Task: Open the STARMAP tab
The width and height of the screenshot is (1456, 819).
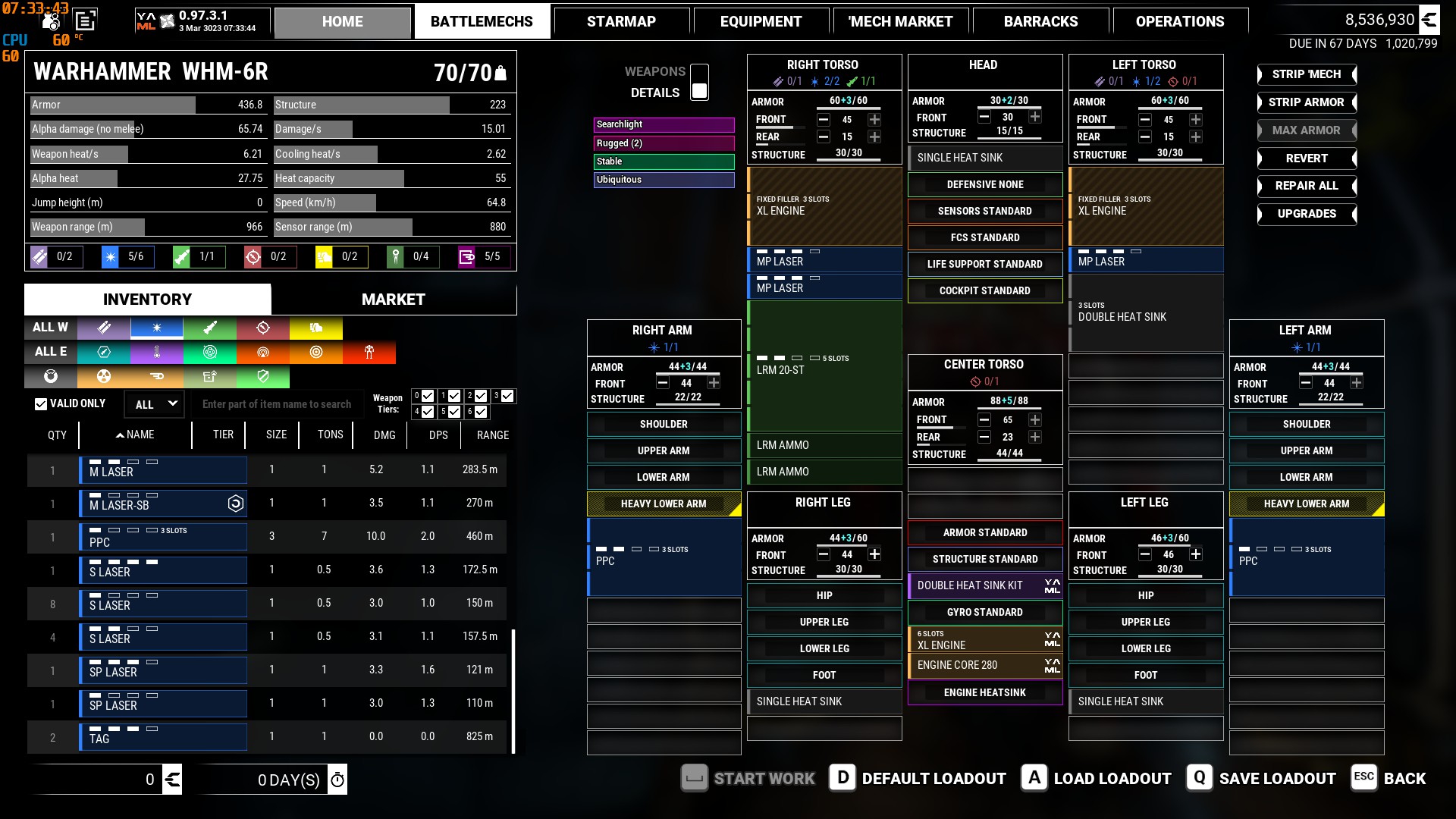Action: (x=621, y=22)
